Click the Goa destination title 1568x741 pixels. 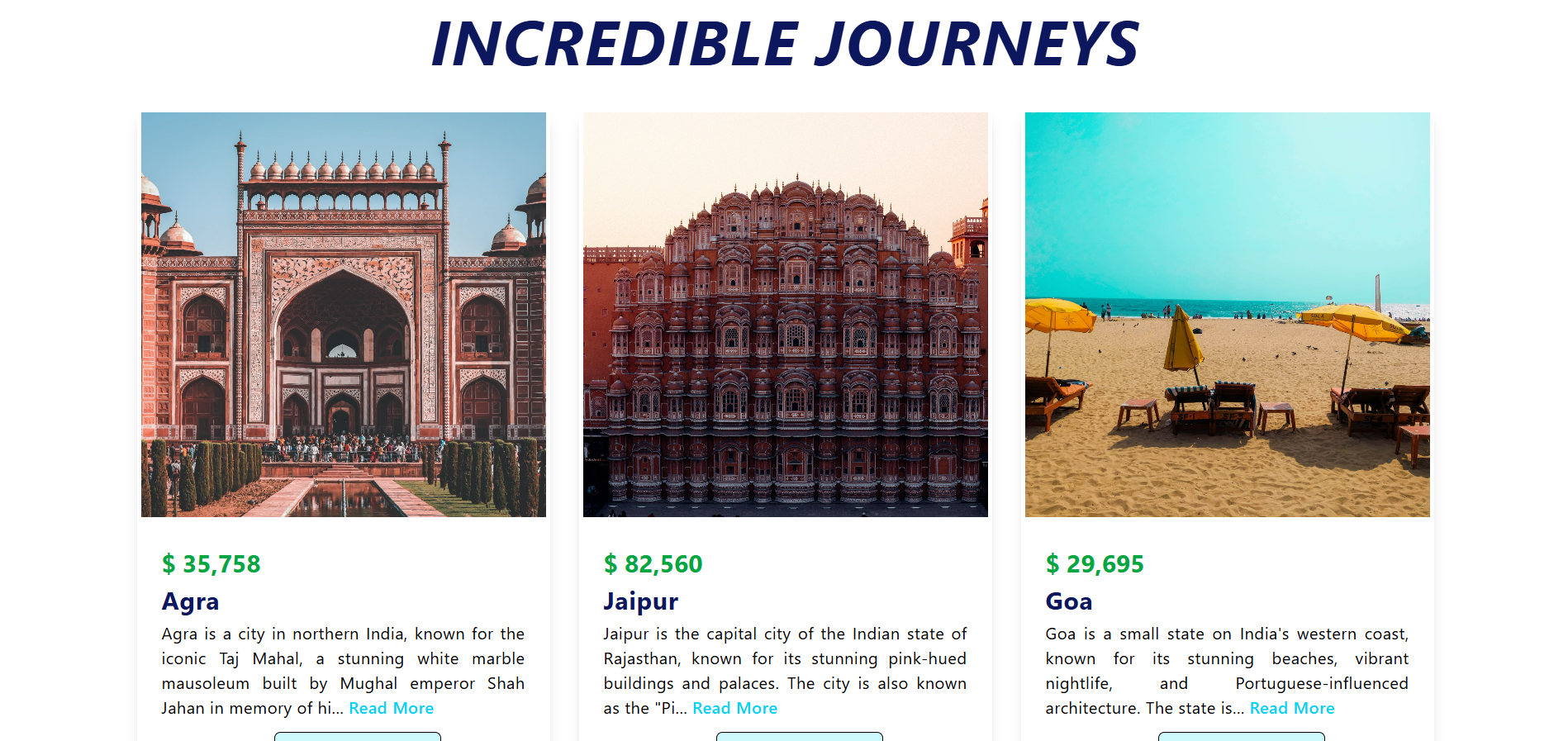(x=1069, y=601)
